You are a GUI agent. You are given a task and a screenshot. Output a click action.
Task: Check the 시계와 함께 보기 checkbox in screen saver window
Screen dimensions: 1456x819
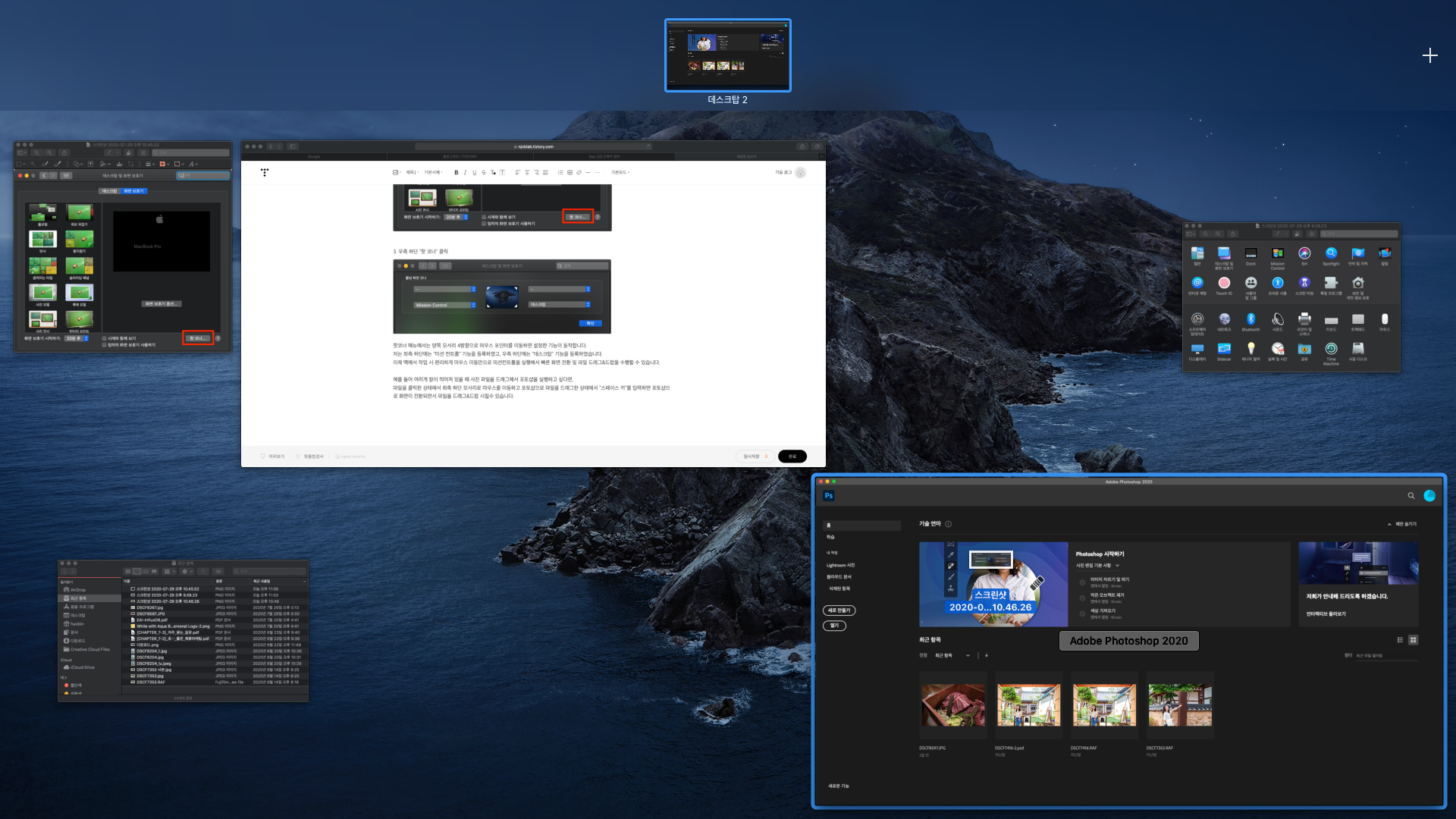coord(105,338)
